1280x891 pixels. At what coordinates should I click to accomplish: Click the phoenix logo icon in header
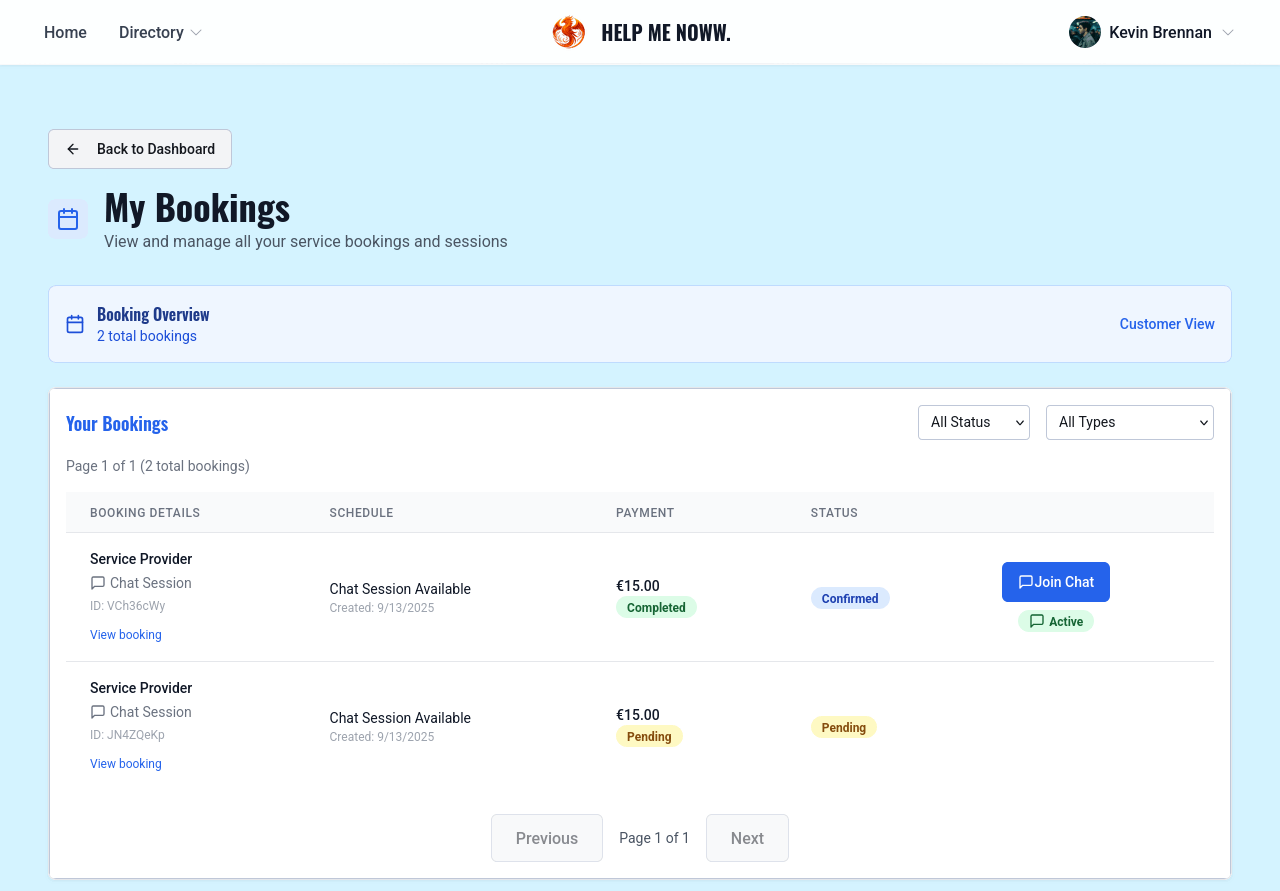tap(568, 32)
